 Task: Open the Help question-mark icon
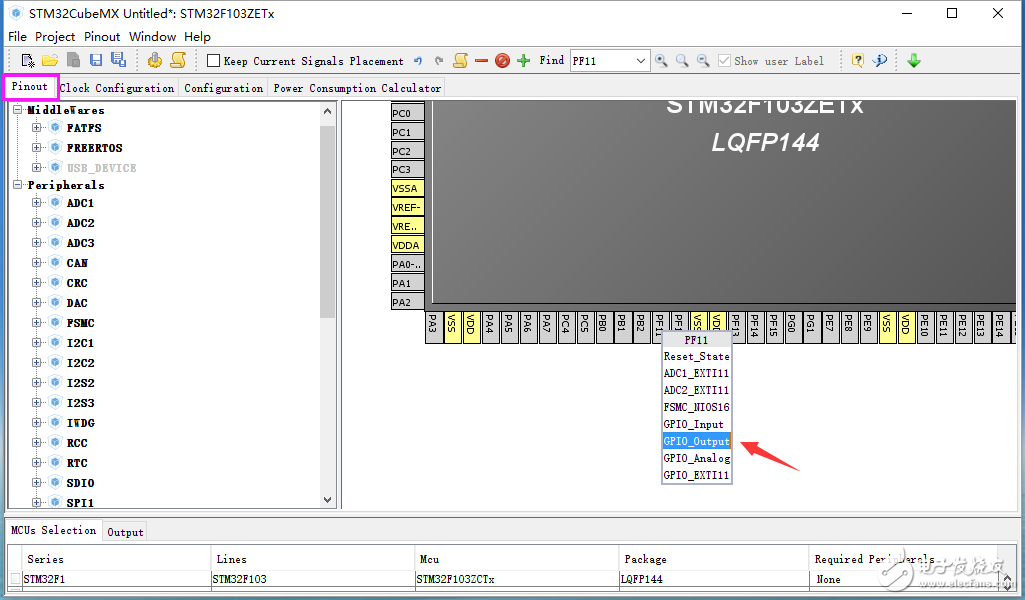point(858,61)
